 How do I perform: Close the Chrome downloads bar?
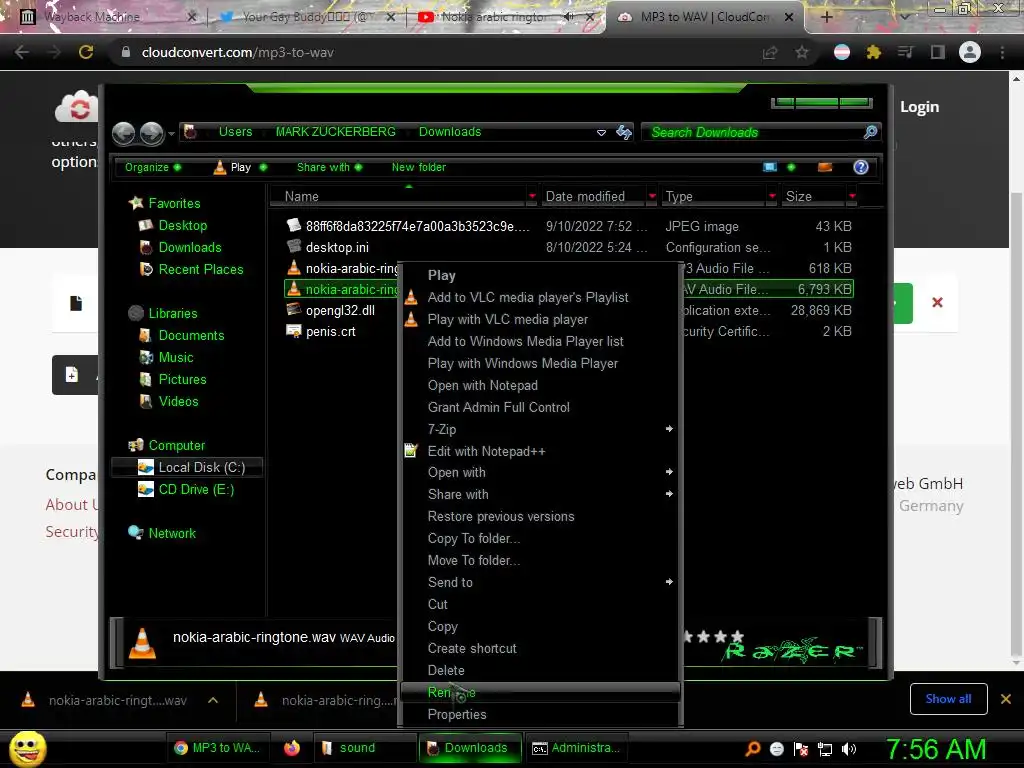[1006, 699]
